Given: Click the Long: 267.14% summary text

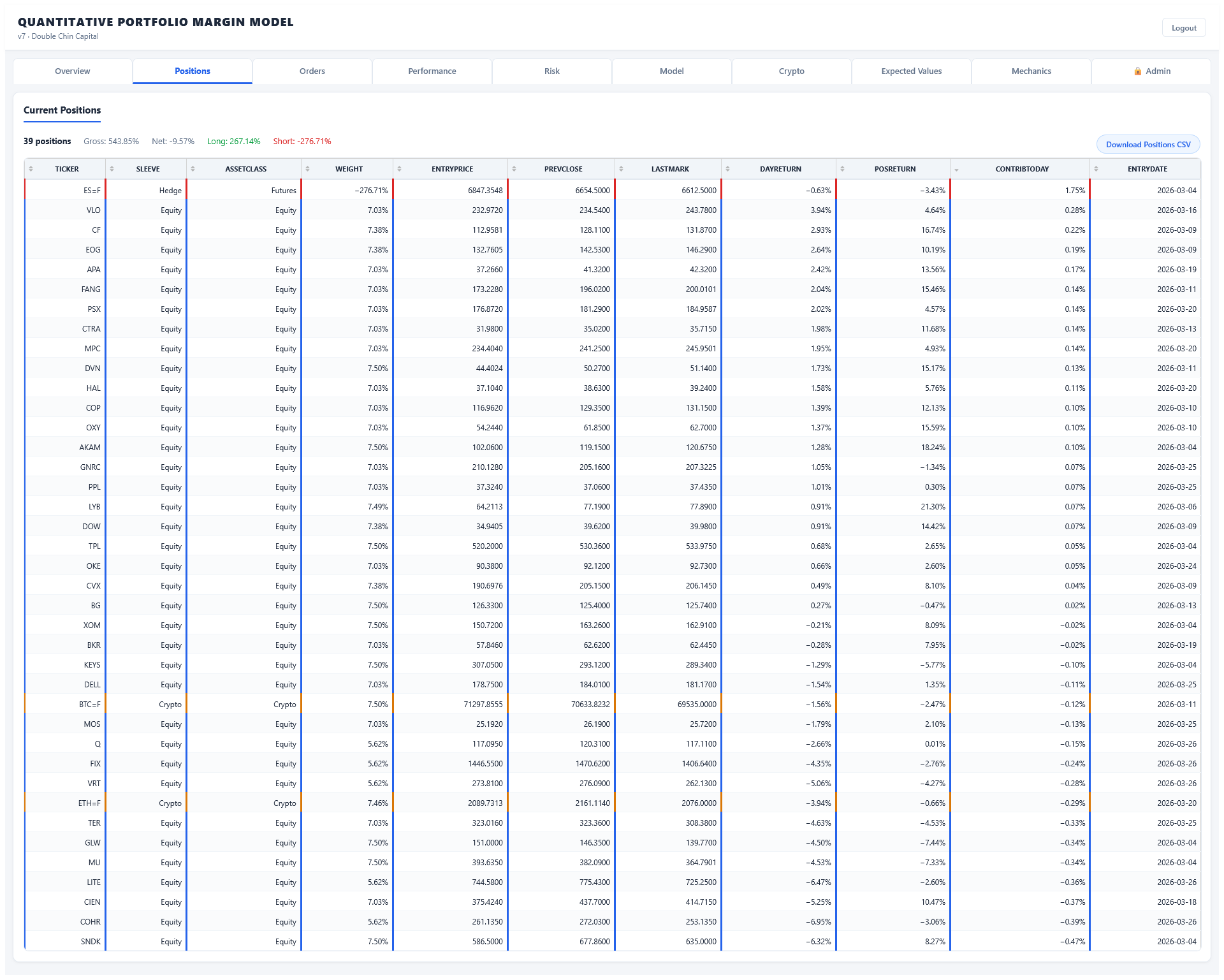Looking at the screenshot, I should pos(233,142).
